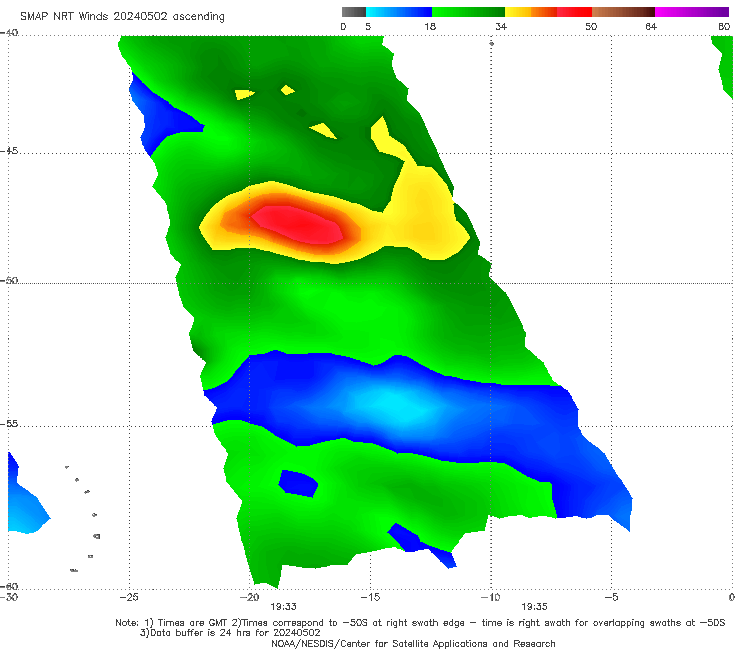Click the small blue patch inside the southern green area
This screenshot has width=740, height=650.
[x=298, y=483]
